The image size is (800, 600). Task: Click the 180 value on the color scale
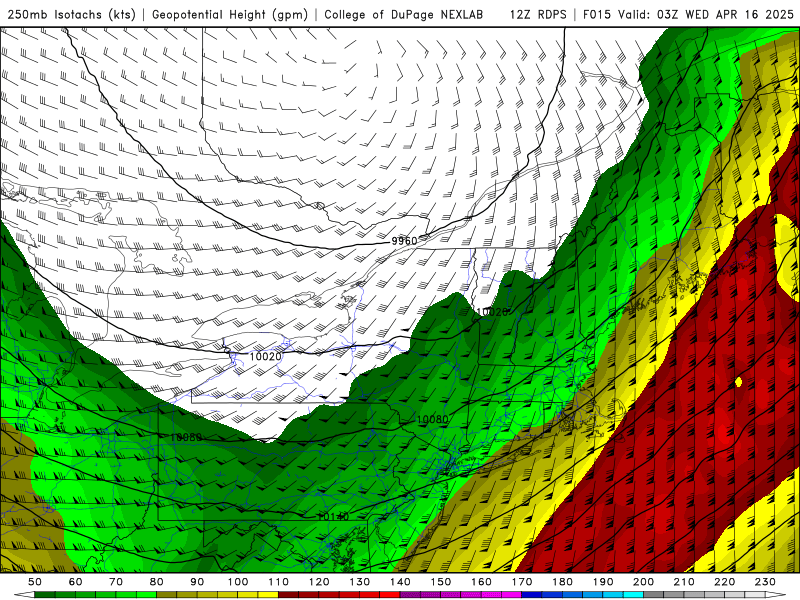coord(563,582)
